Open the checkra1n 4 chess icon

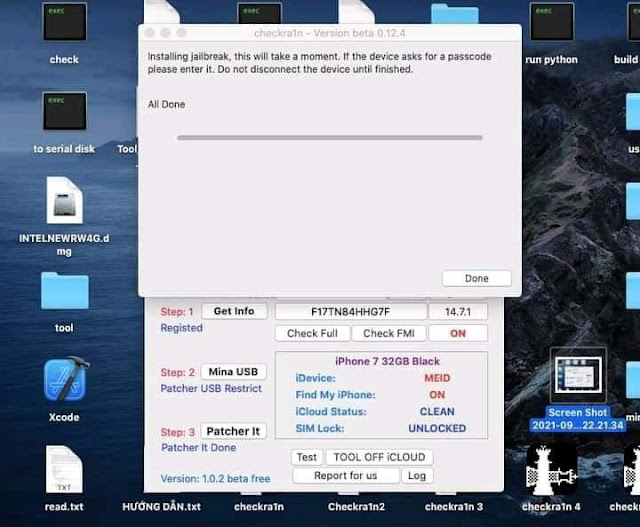click(551, 469)
